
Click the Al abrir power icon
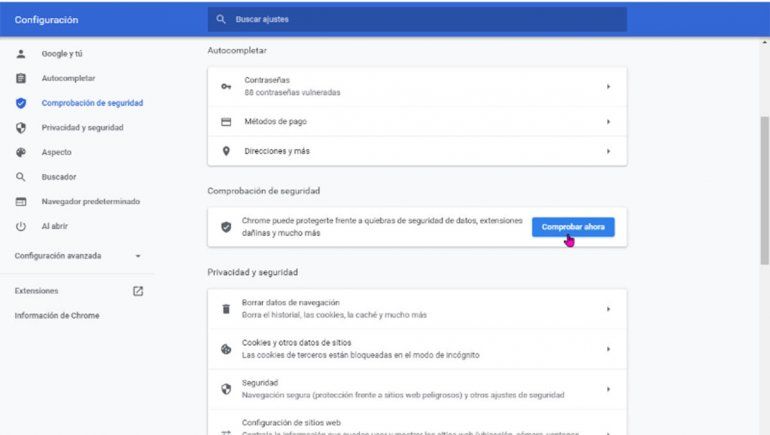pos(20,227)
